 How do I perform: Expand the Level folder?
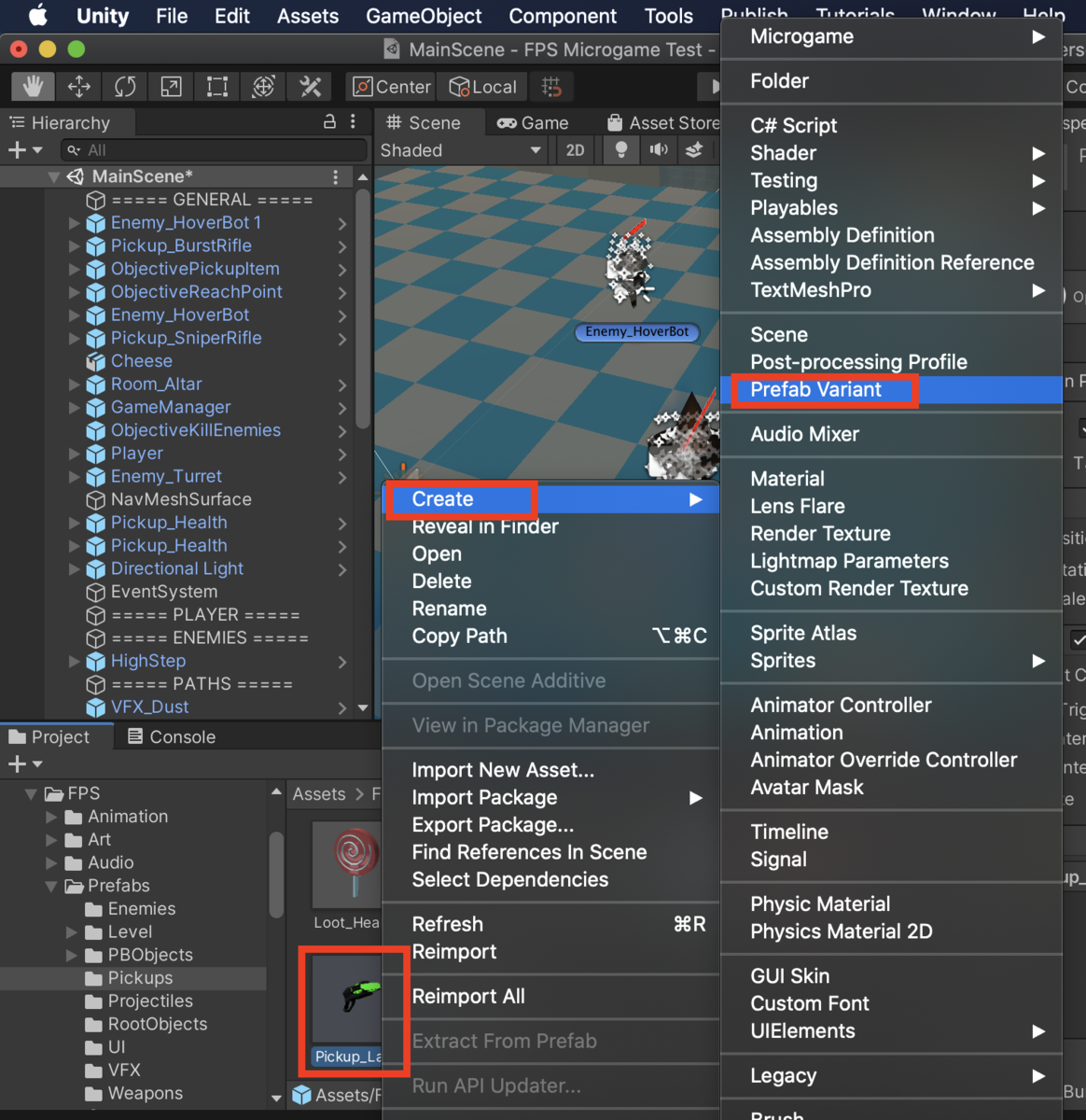pyautogui.click(x=72, y=932)
